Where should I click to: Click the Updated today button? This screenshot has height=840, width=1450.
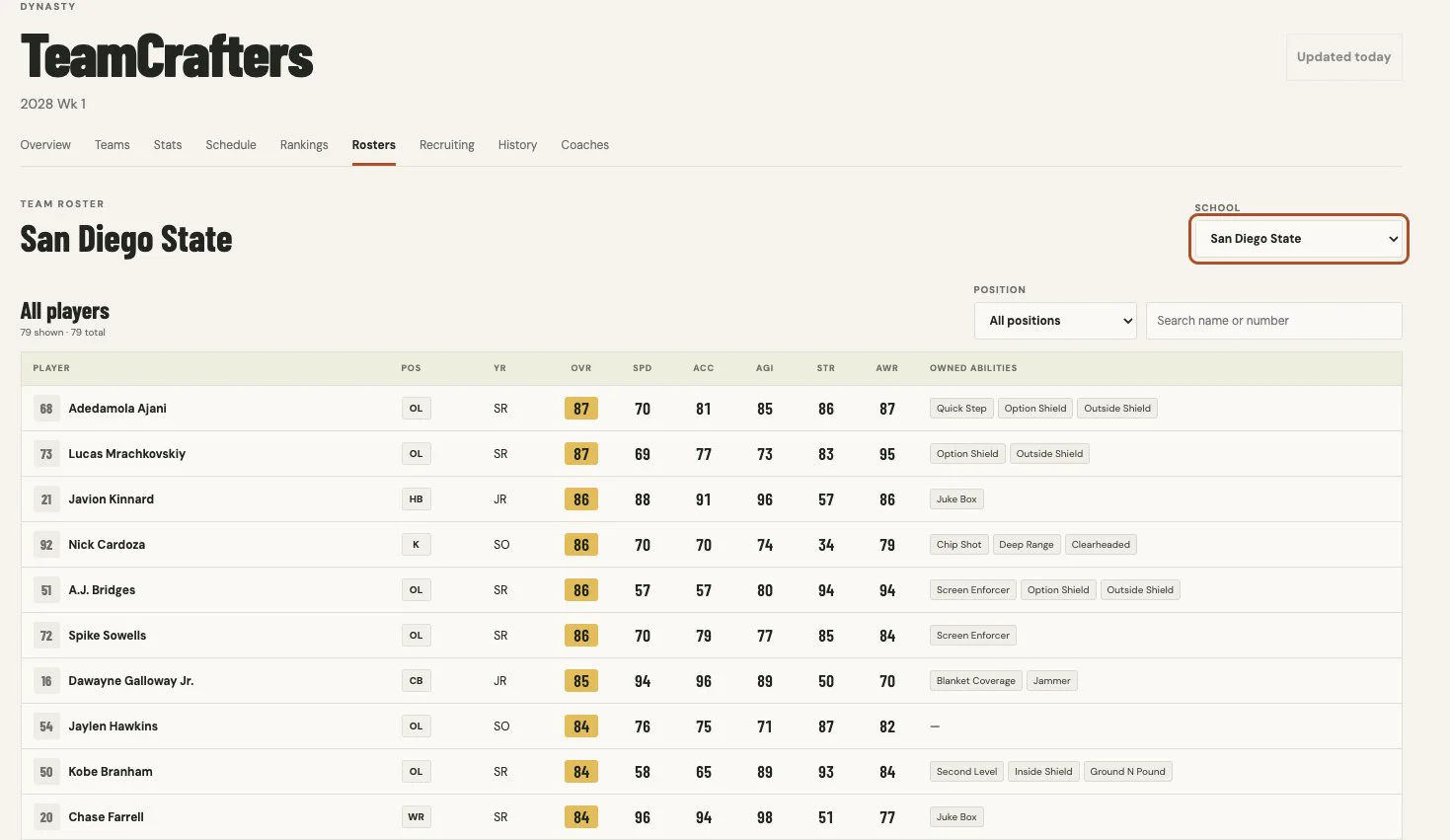[x=1343, y=57]
